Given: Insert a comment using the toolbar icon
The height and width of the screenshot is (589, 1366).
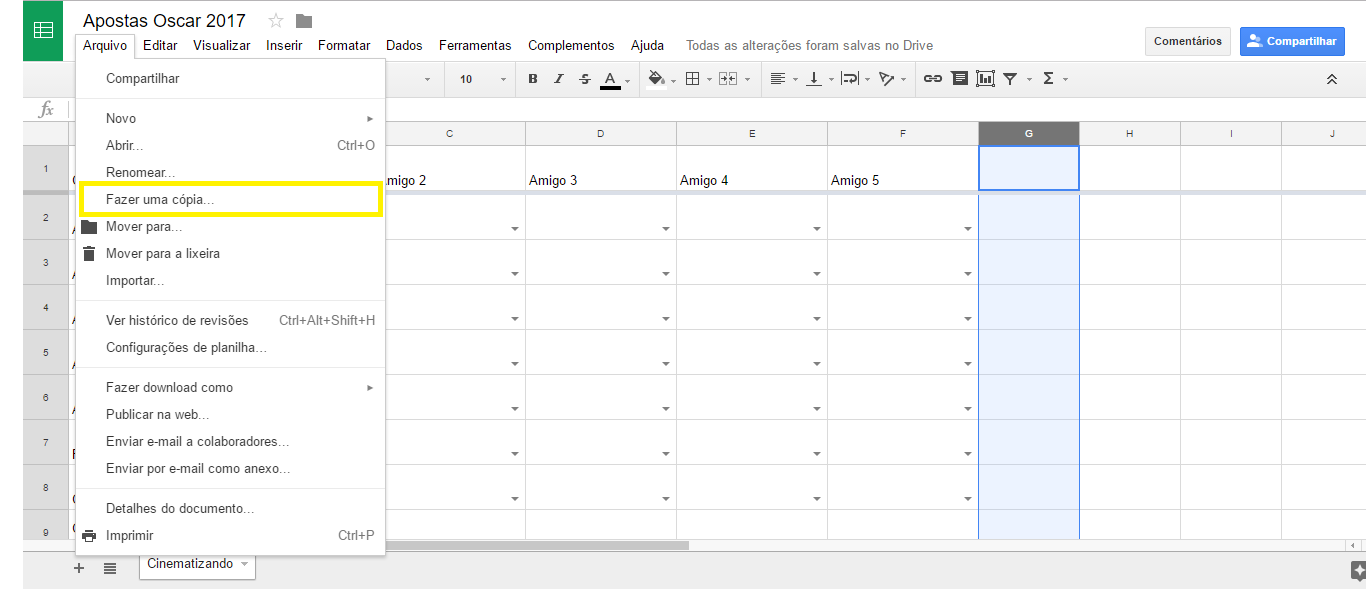Looking at the screenshot, I should [960, 79].
